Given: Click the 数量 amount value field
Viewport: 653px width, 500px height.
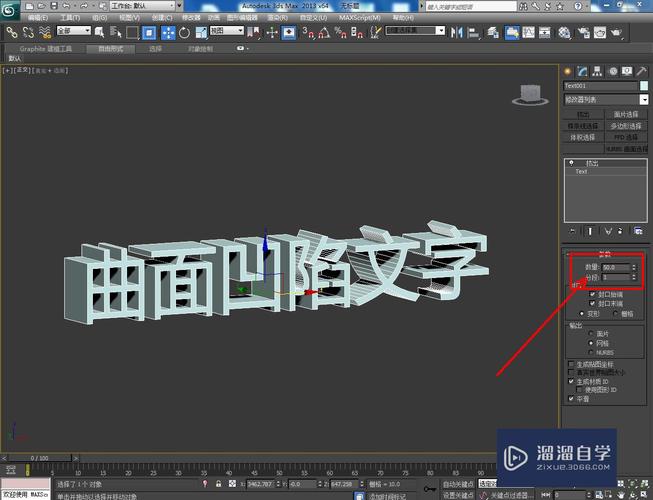Looking at the screenshot, I should pyautogui.click(x=616, y=267).
